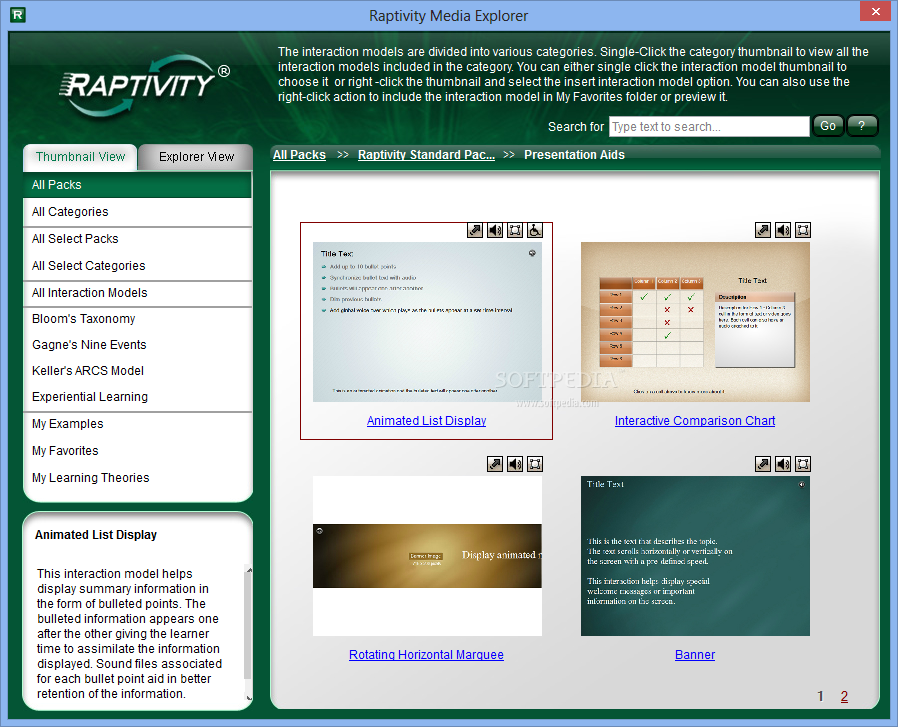Open the All Select Categories entry

[137, 266]
